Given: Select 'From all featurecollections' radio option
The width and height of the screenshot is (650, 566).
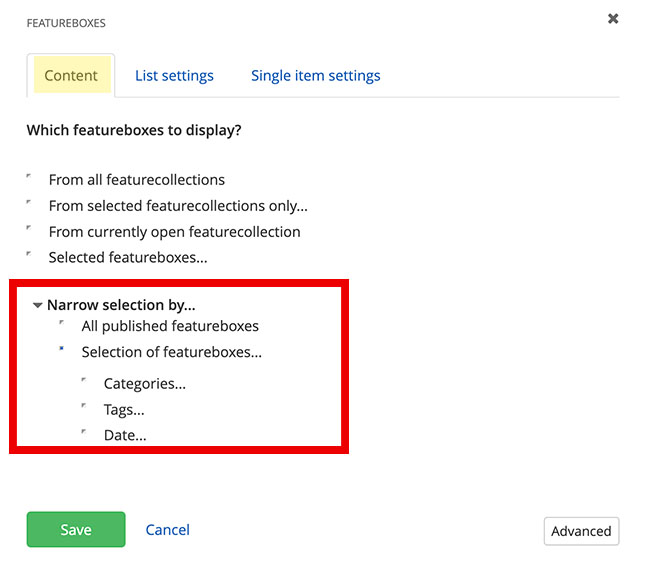Looking at the screenshot, I should click(x=30, y=178).
